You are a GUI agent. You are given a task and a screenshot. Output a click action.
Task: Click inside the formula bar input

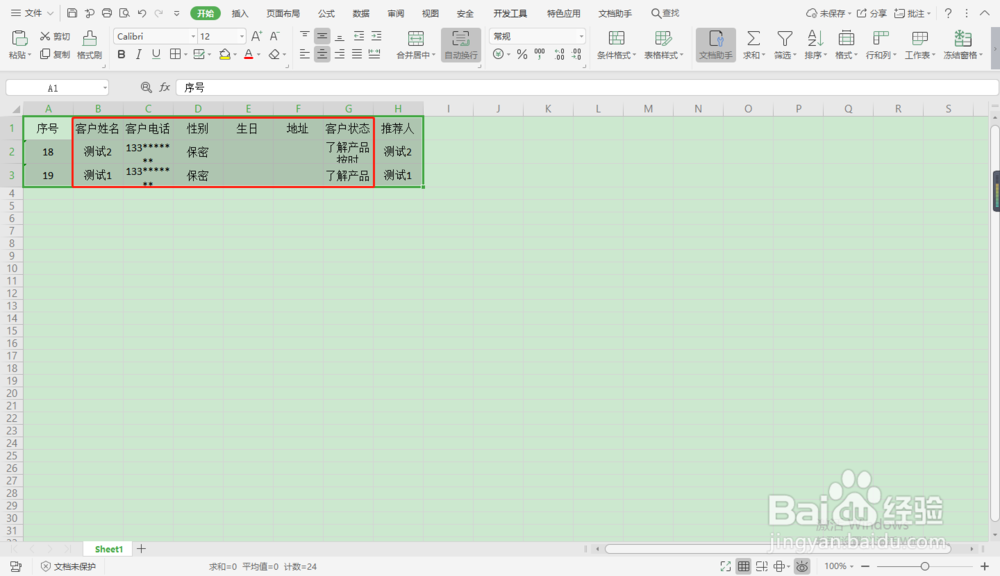coord(587,87)
